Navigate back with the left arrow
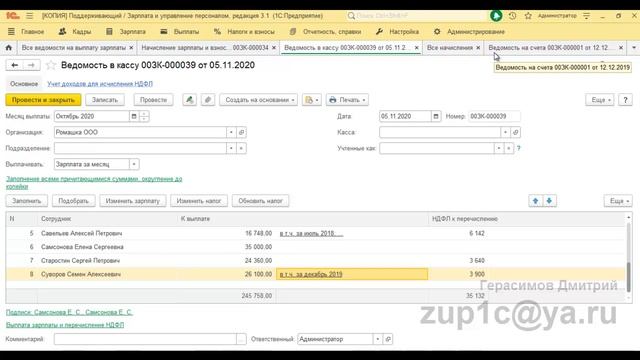This screenshot has width=640, height=360. 15,65
